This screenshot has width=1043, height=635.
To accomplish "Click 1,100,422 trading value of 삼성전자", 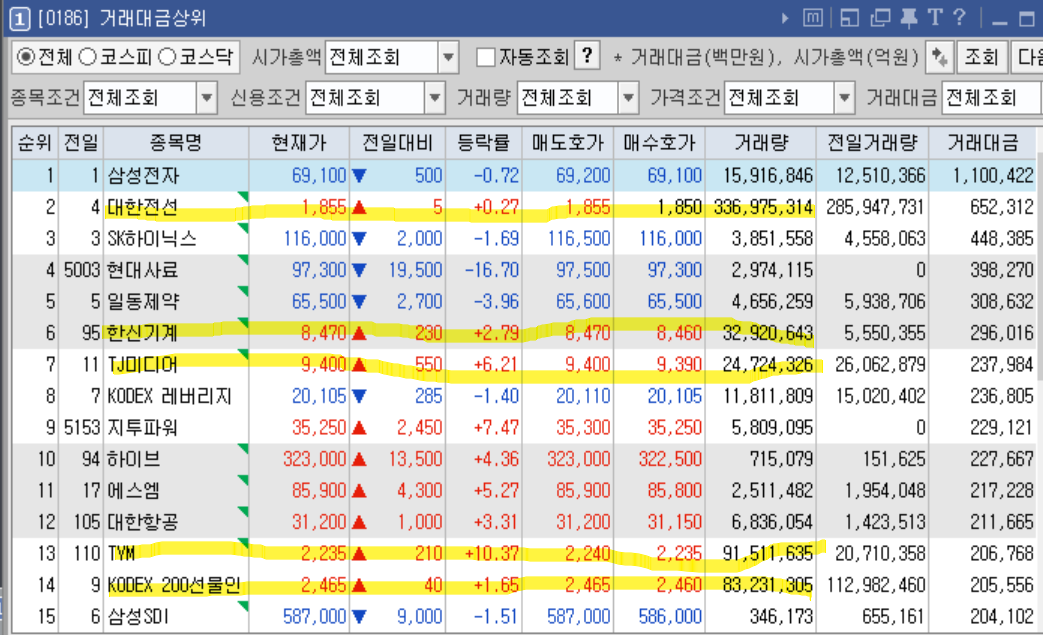I will (992, 176).
